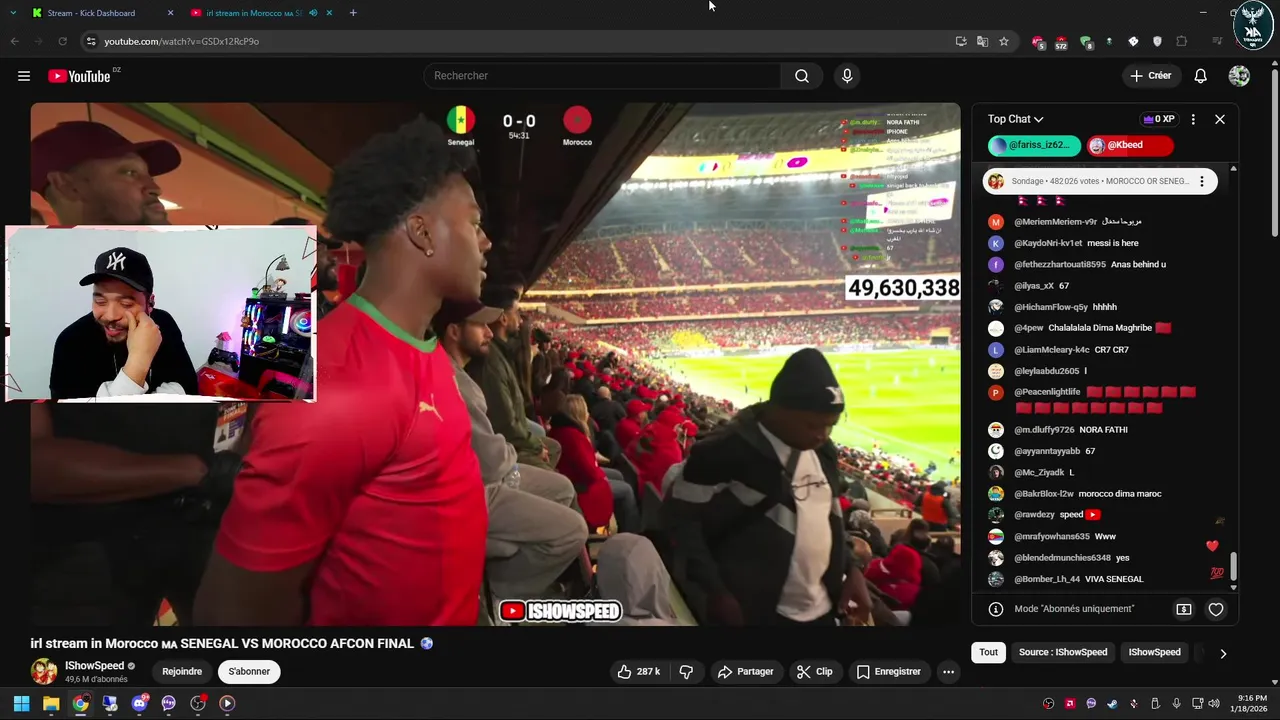Click @rawdezy chat author name

pyautogui.click(x=1034, y=515)
